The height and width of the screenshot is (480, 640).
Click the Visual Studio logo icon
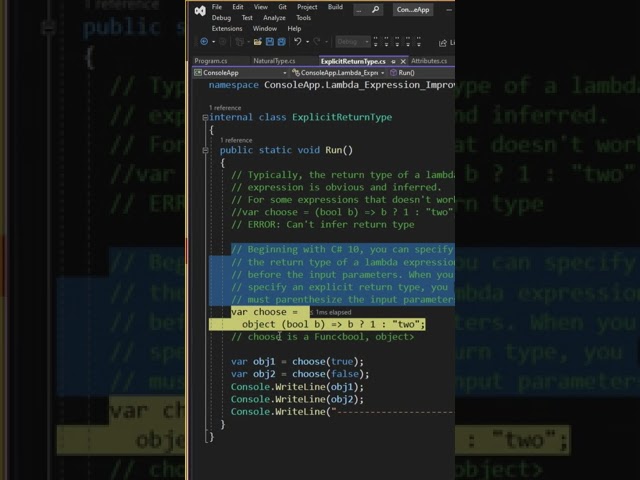[x=200, y=11]
